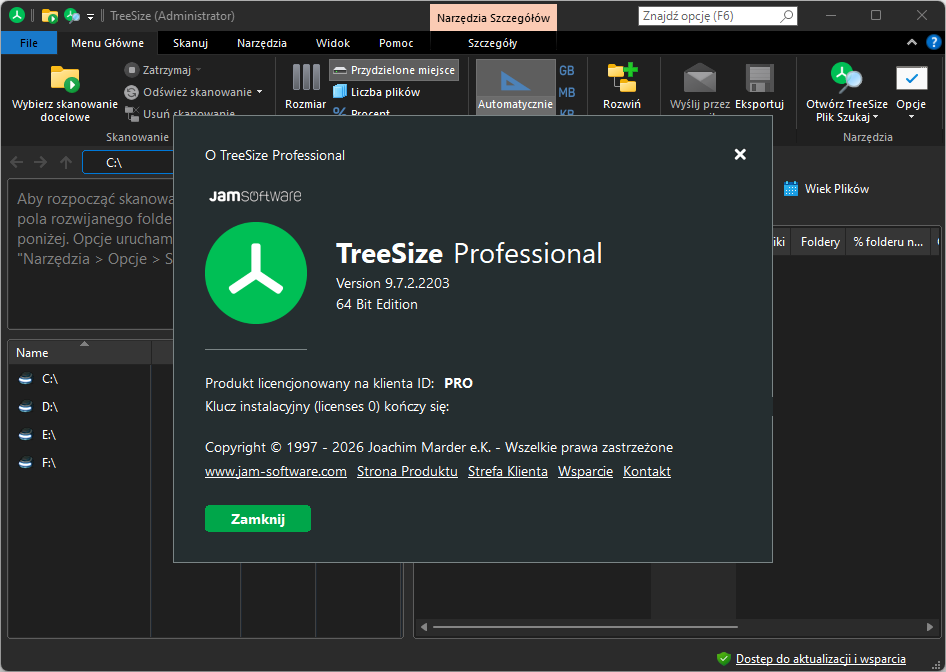Click the quick access scan folder icon
Screen dimensions: 946x672
[x=49, y=16]
